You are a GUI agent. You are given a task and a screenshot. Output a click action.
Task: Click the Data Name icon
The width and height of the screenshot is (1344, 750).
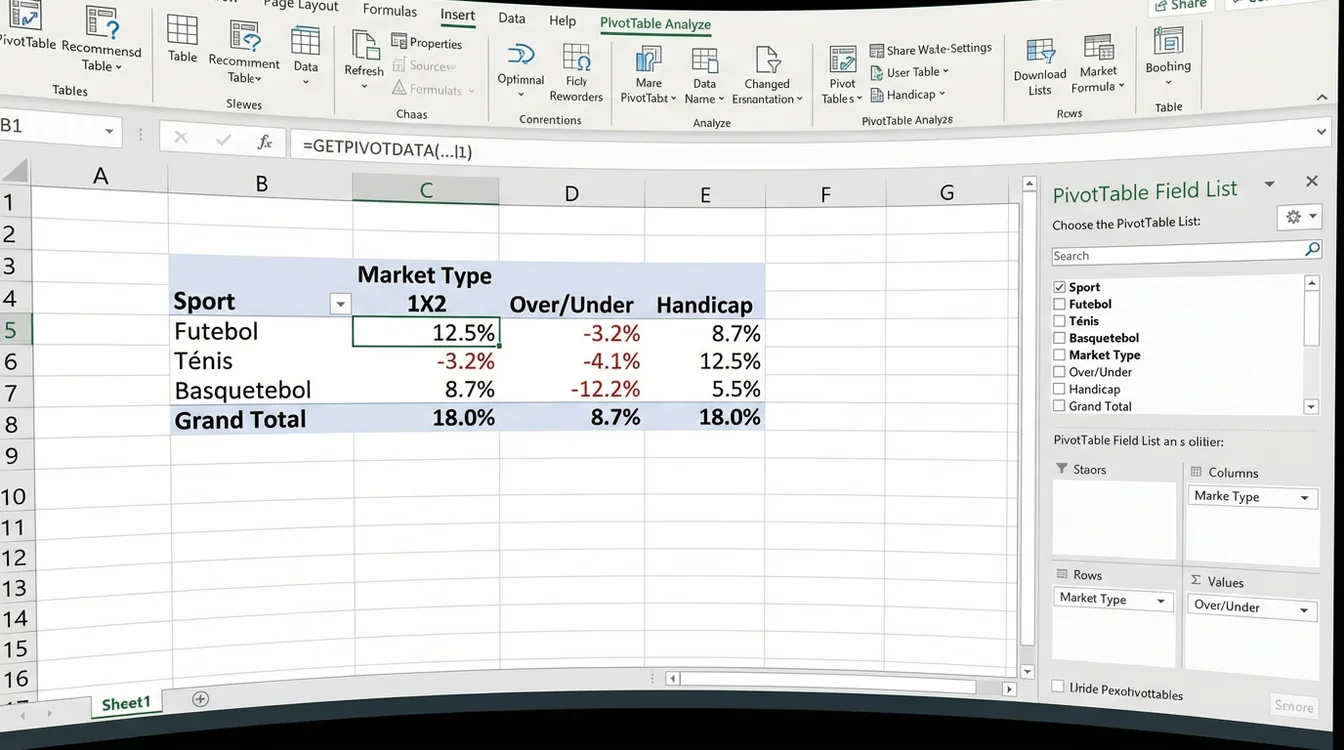tap(705, 60)
